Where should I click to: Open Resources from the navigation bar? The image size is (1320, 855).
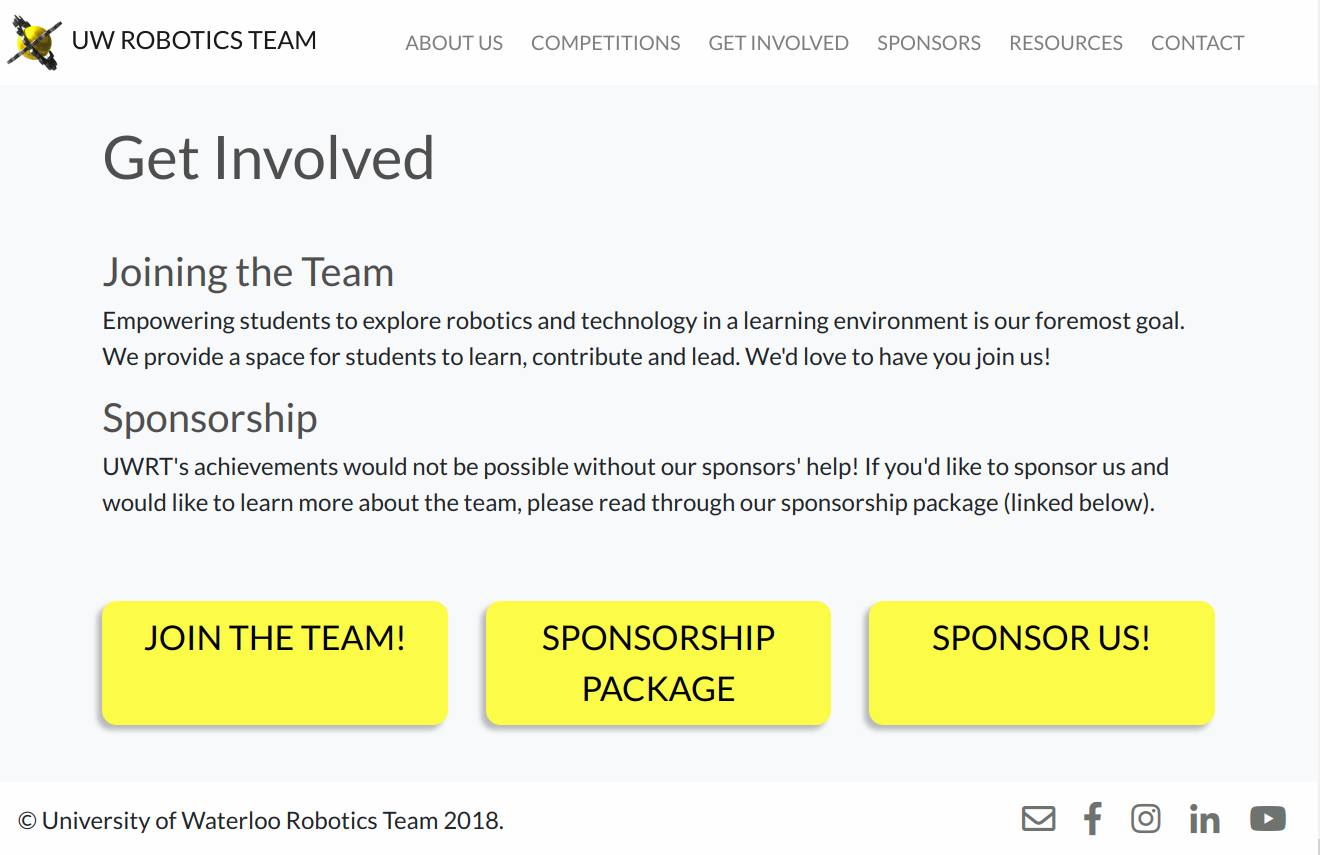(x=1065, y=43)
